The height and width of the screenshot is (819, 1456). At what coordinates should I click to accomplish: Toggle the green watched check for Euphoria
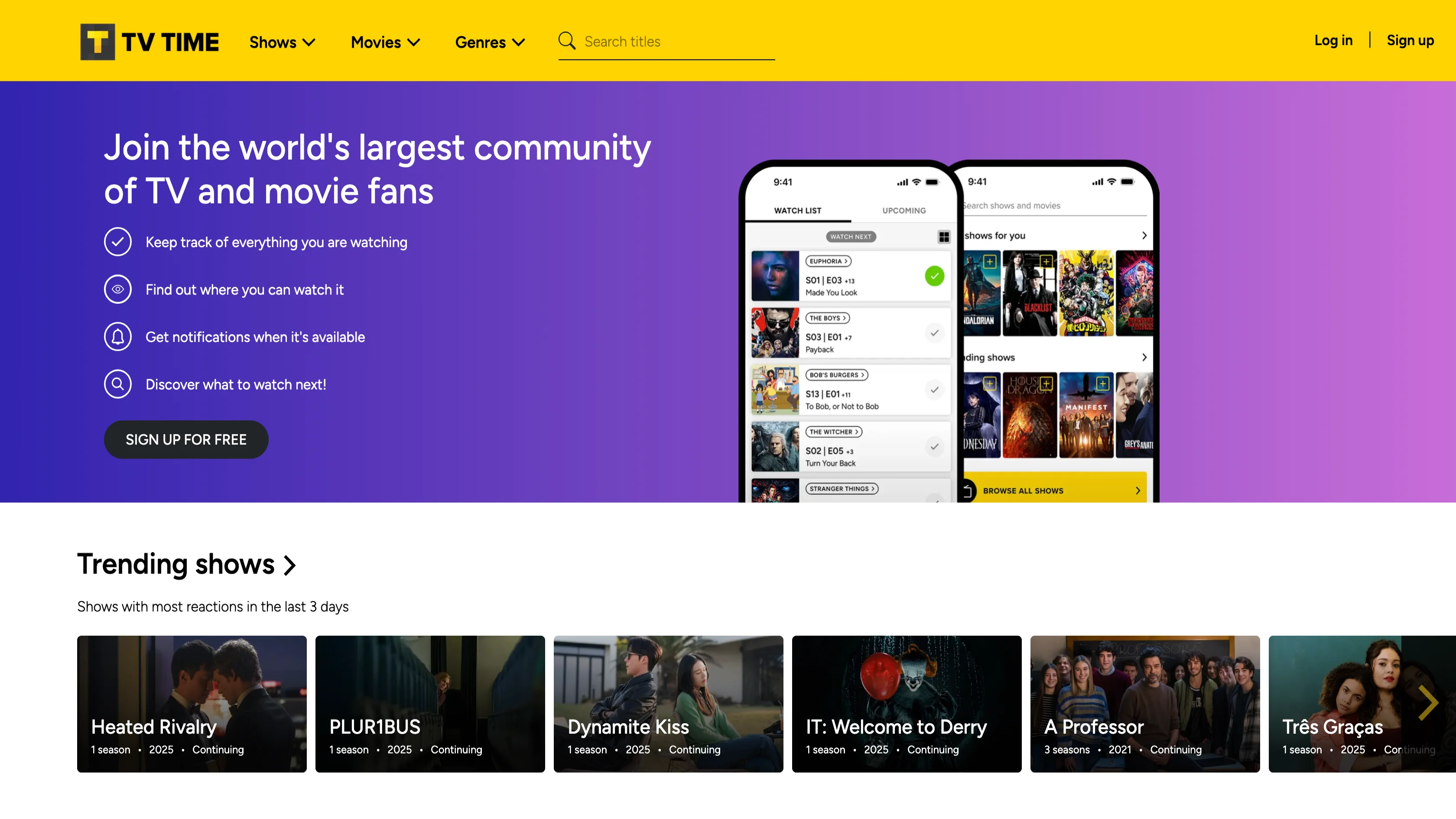click(x=934, y=276)
